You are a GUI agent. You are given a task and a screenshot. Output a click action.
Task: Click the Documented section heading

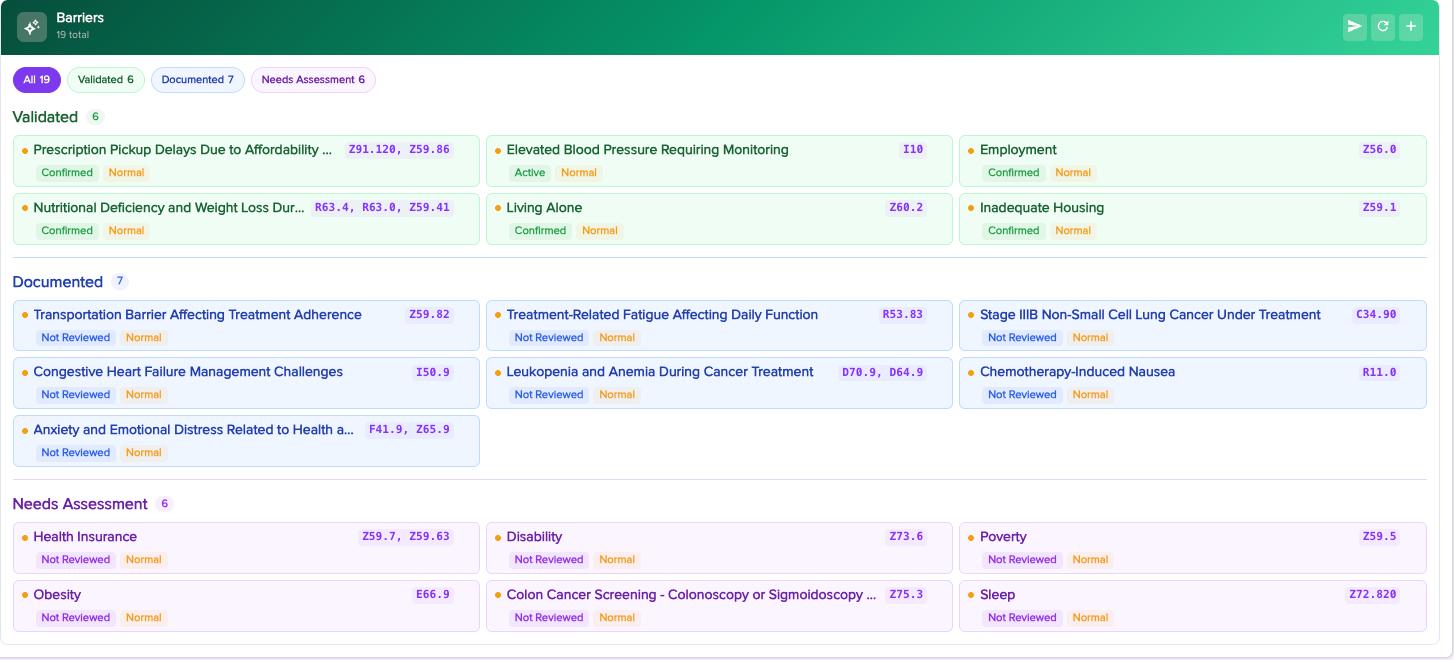58,282
